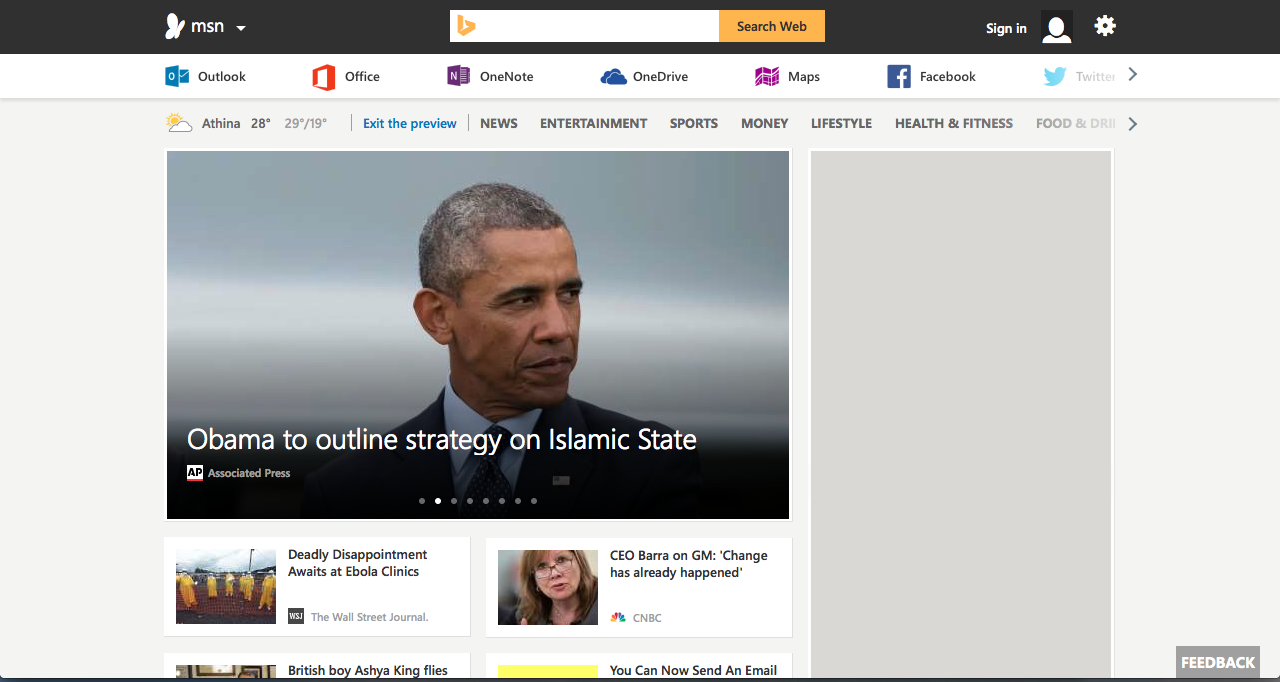Open the Office icon
The image size is (1280, 682).
(x=323, y=76)
